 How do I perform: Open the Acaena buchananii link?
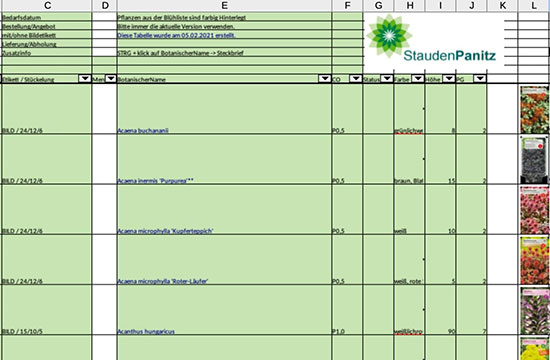[143, 131]
